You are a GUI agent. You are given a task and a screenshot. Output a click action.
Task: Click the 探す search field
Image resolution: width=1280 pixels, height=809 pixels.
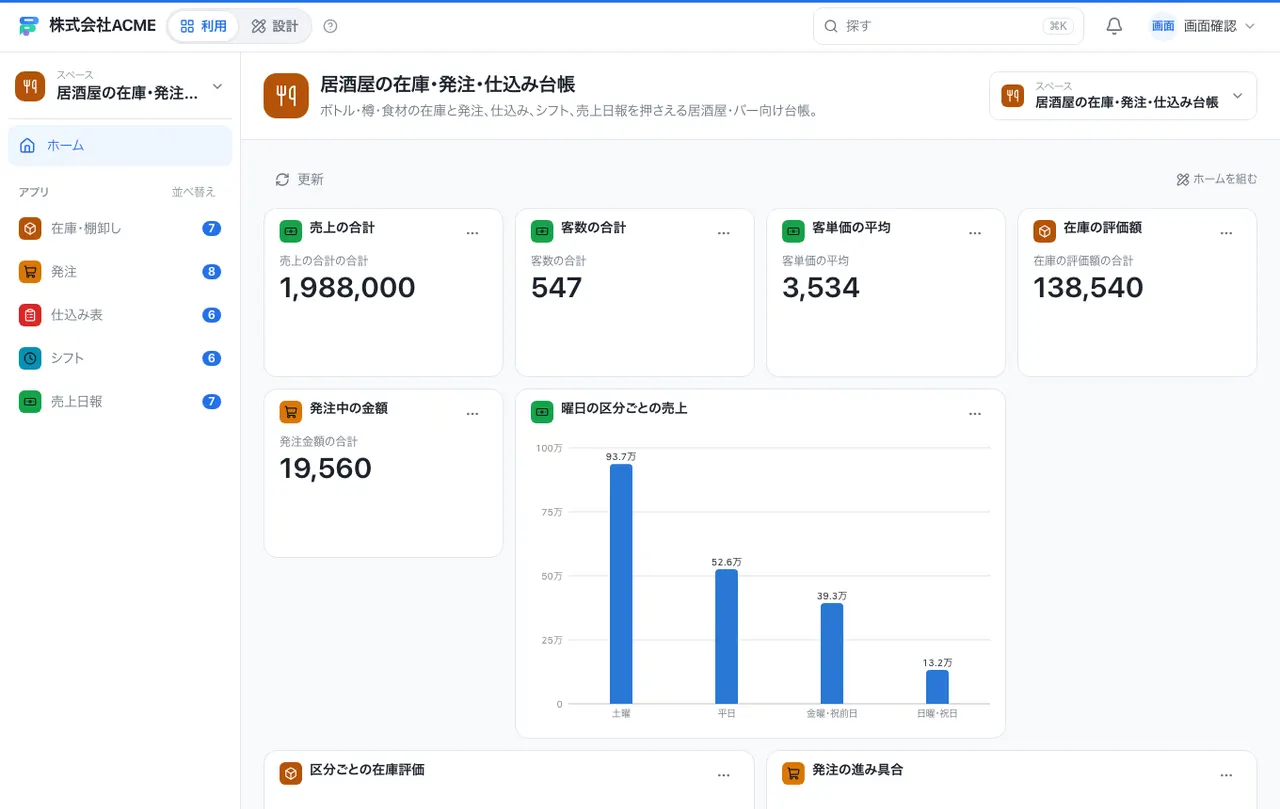(948, 26)
